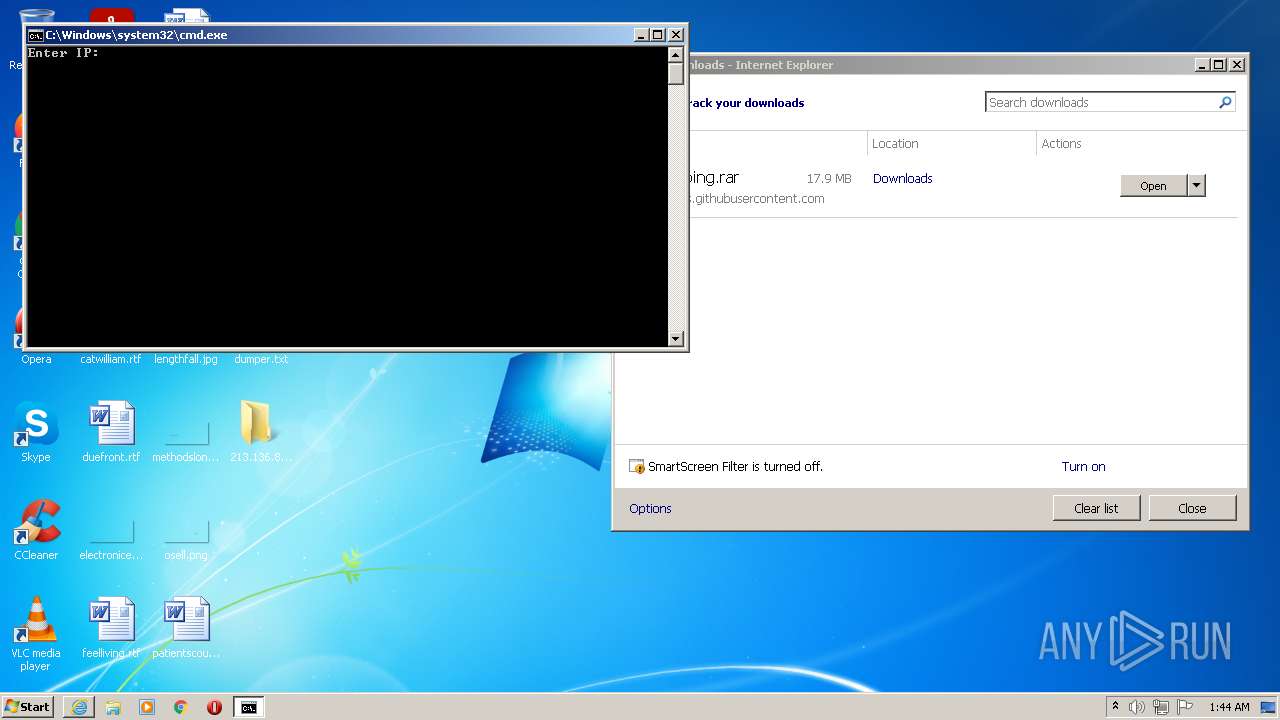Open Action Center flag tray icon
The image size is (1280, 720).
coord(1184,707)
